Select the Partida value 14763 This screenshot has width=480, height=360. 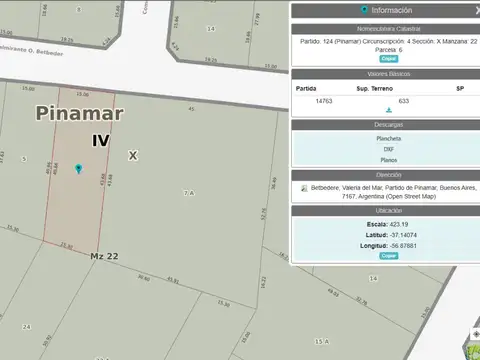click(324, 101)
